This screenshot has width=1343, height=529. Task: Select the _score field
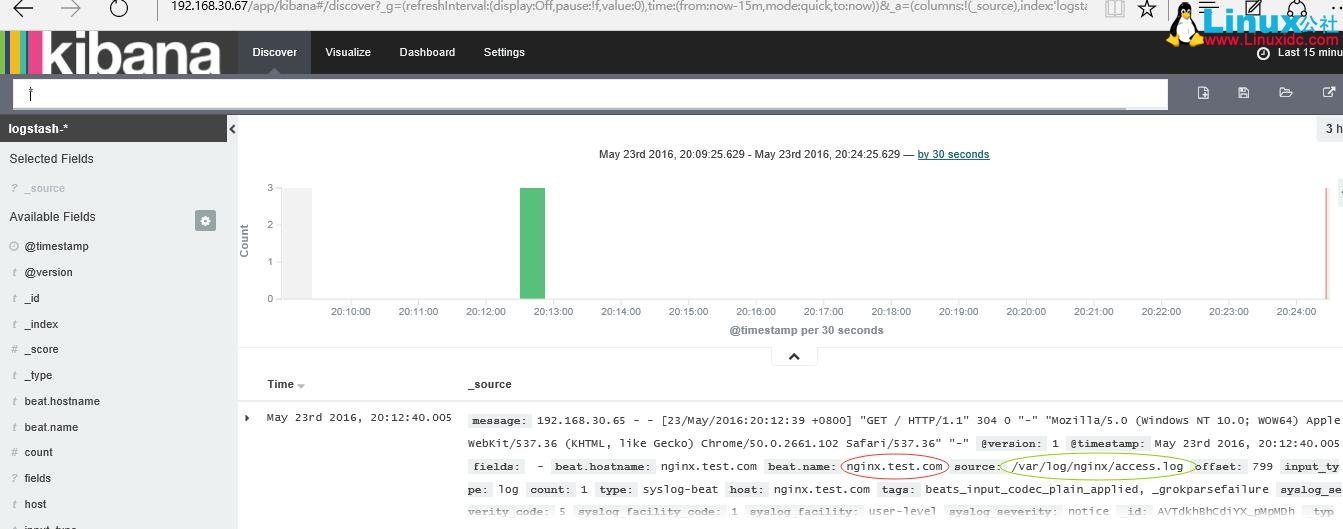tap(41, 349)
